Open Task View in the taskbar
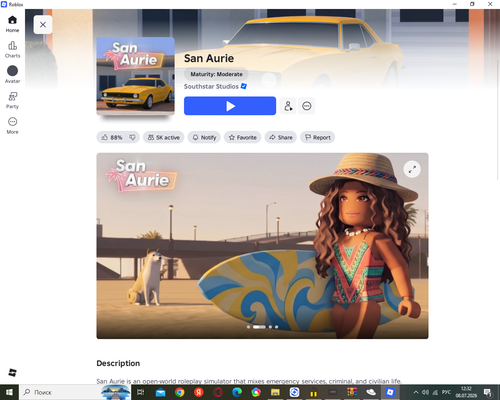The image size is (500, 400). coord(141,392)
